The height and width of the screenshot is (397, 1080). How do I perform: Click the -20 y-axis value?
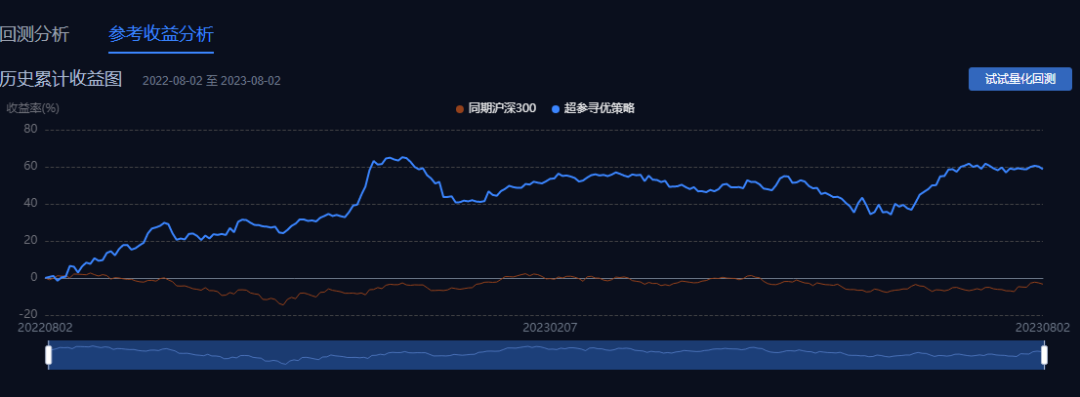(x=28, y=314)
